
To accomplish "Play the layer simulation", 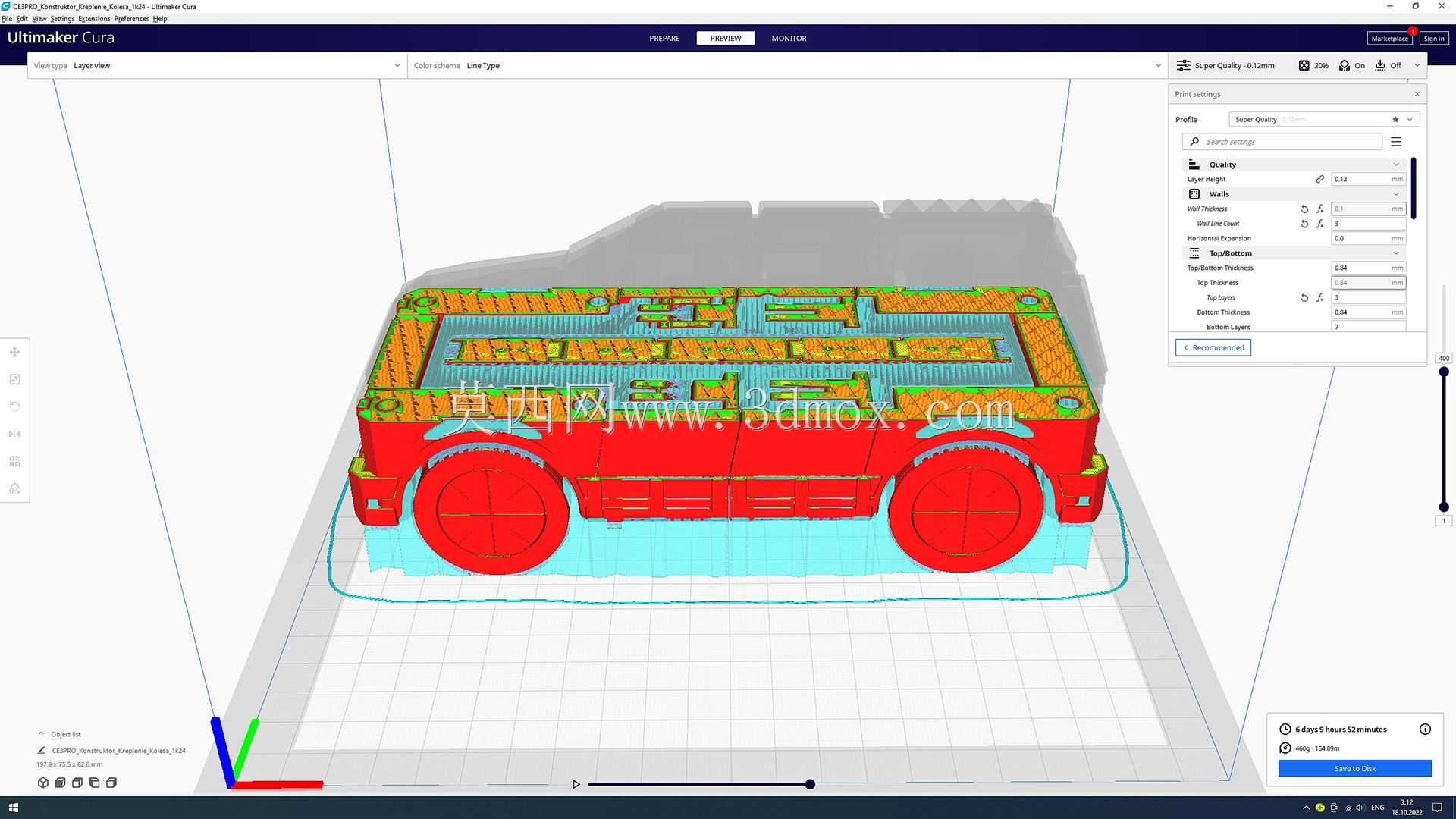I will (x=576, y=784).
